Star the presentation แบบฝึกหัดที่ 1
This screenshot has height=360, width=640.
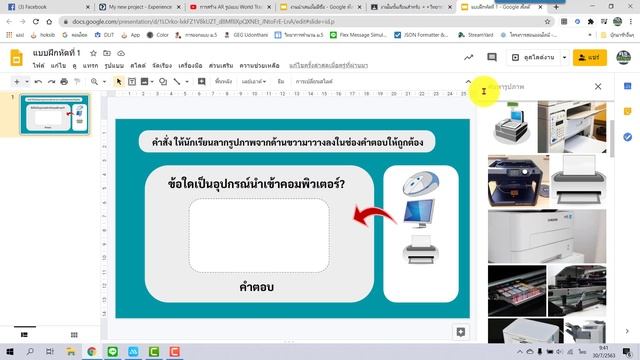[93, 53]
